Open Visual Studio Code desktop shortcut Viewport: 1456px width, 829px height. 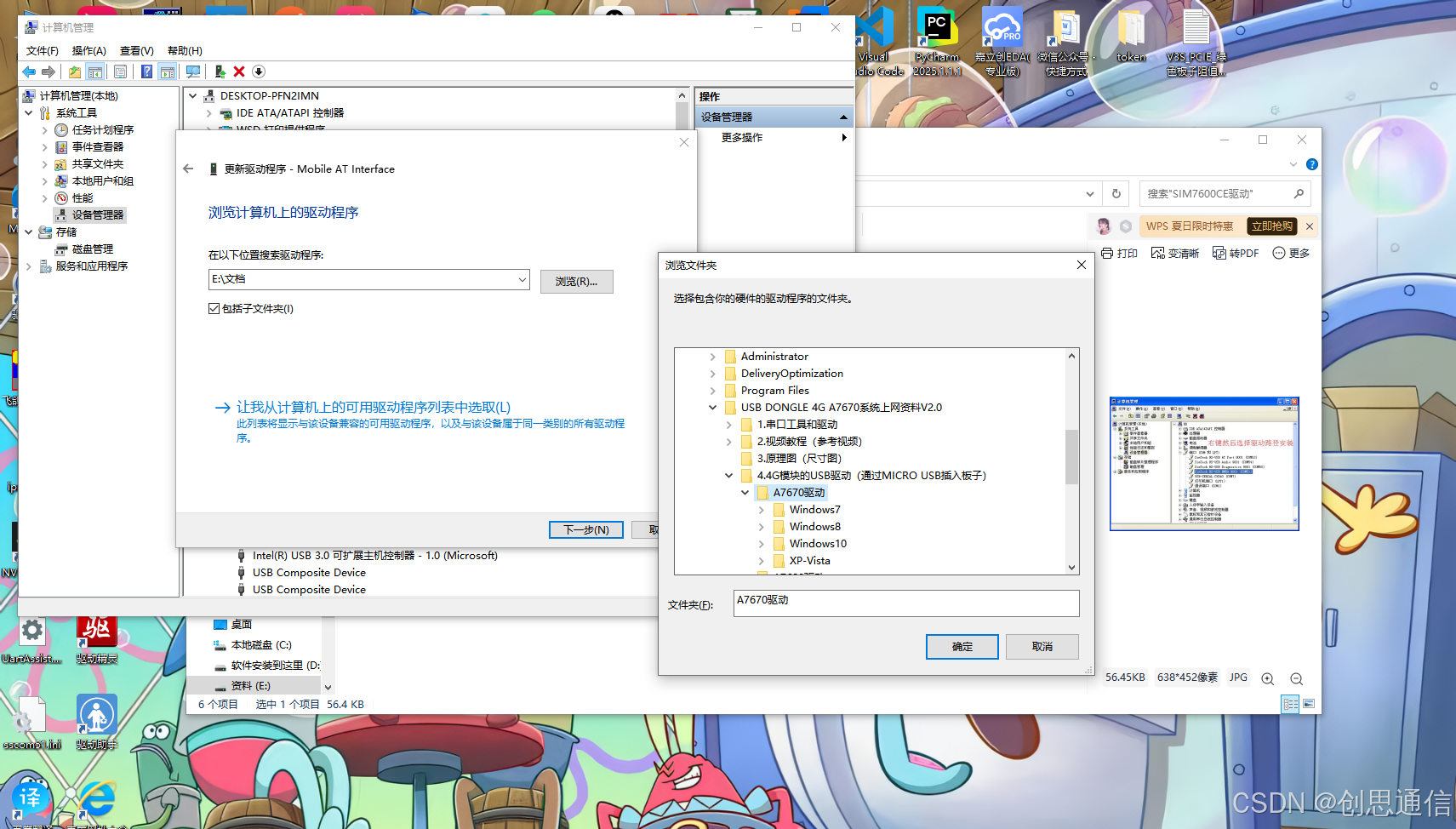tap(875, 42)
